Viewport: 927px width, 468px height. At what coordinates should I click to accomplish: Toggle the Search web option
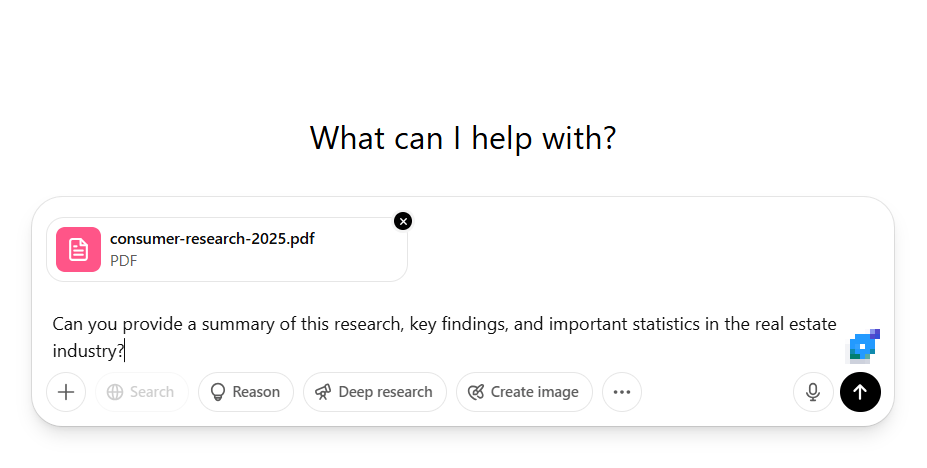pos(142,392)
